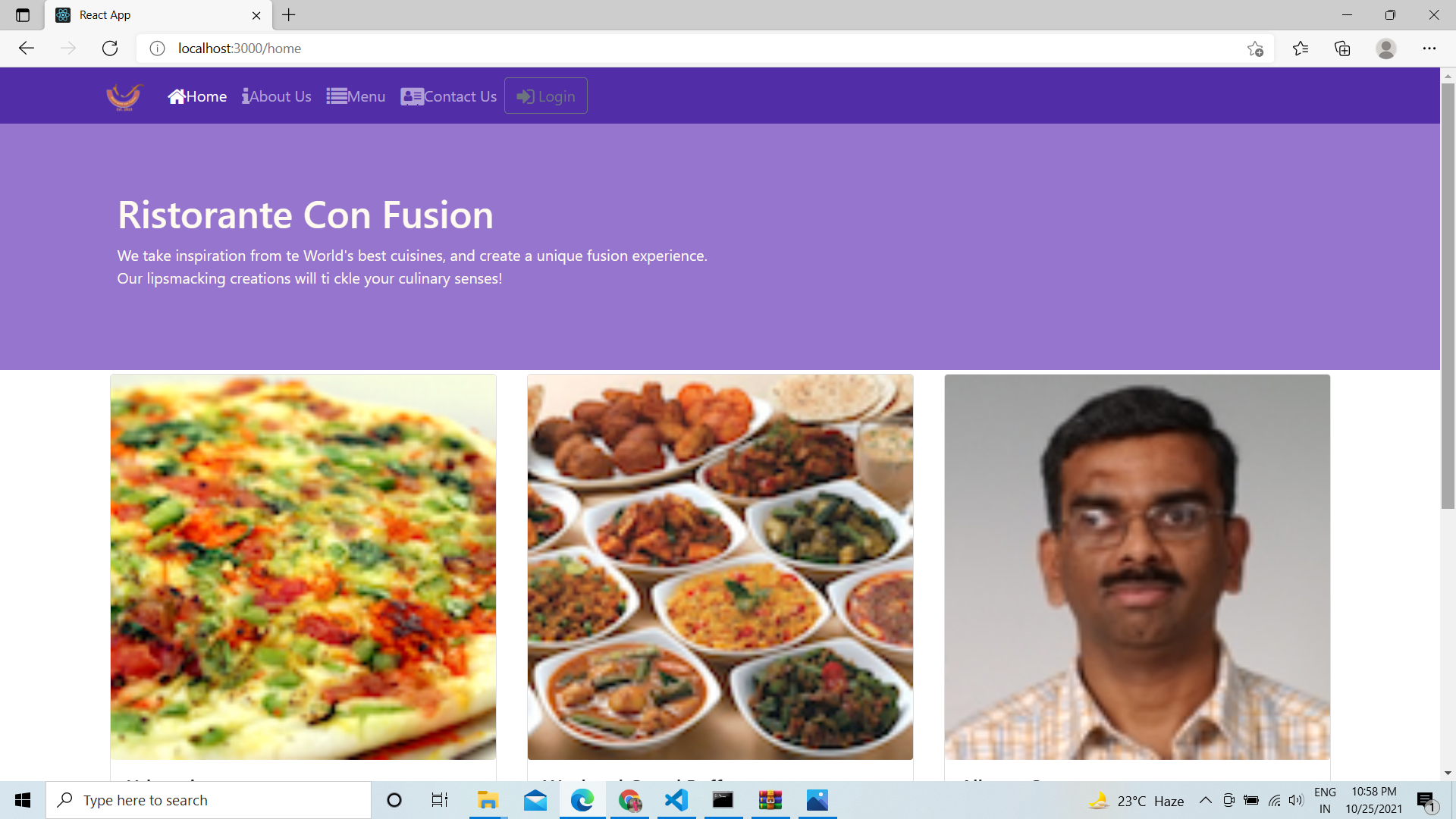This screenshot has height=819, width=1456.
Task: Navigate to Contact Us page
Action: click(x=449, y=96)
